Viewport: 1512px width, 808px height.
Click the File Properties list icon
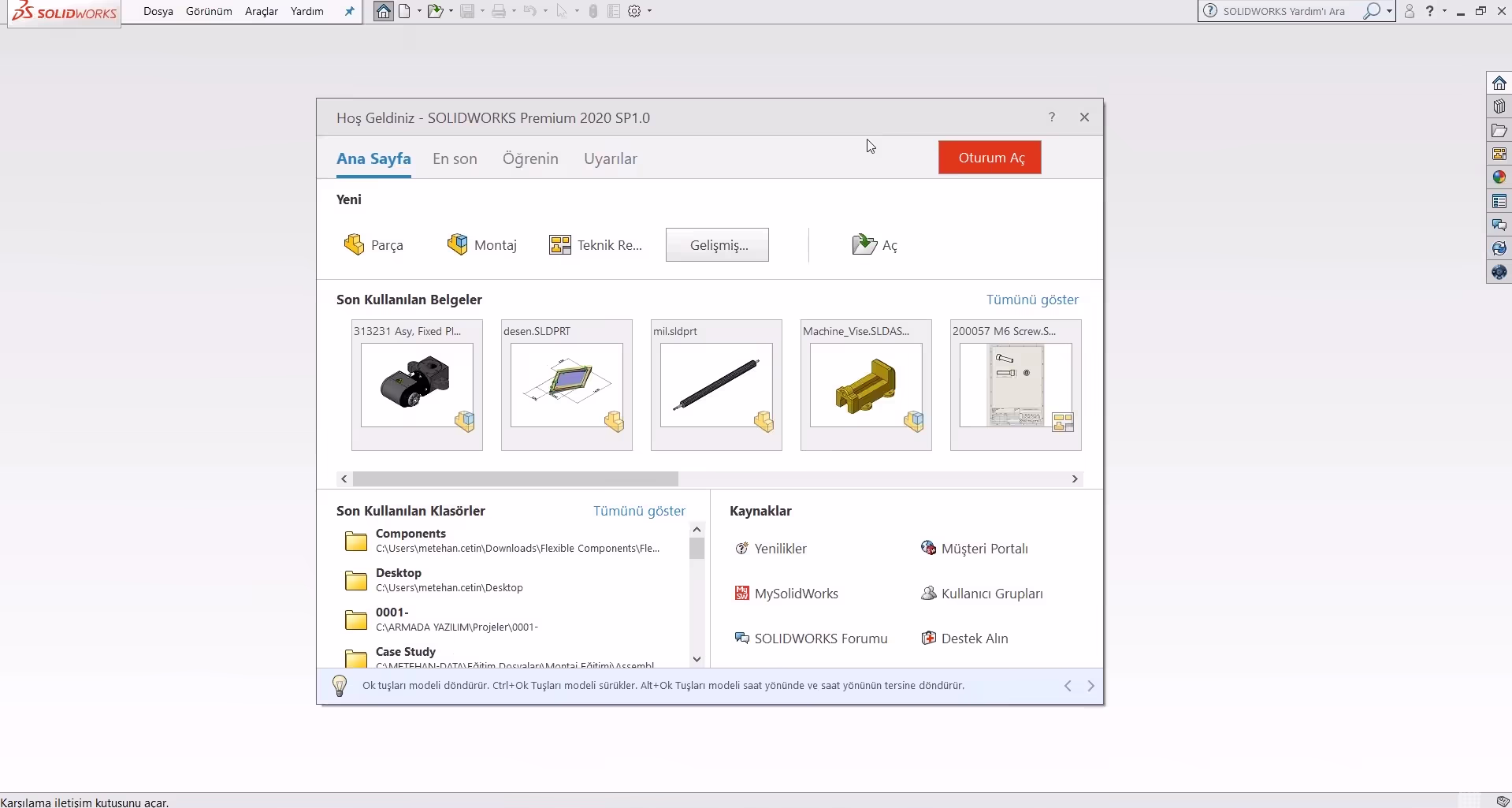point(614,11)
